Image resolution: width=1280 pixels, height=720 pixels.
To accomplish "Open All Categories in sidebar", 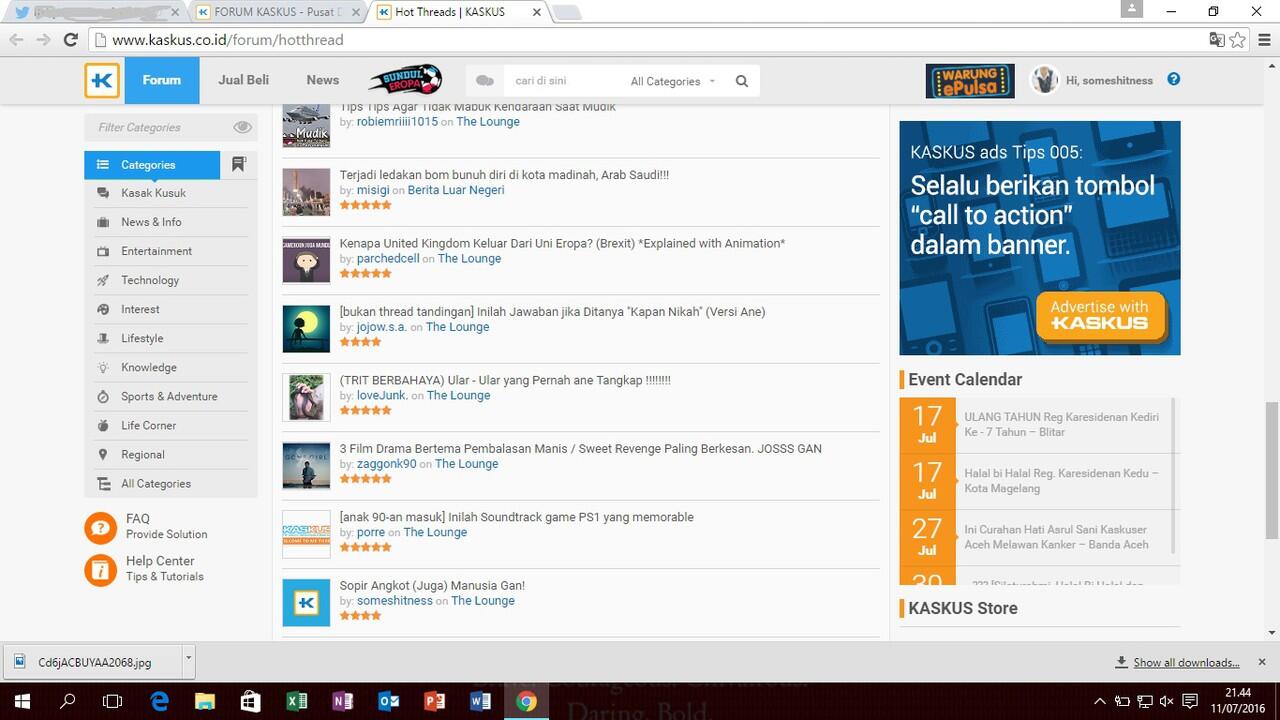I will pos(156,483).
